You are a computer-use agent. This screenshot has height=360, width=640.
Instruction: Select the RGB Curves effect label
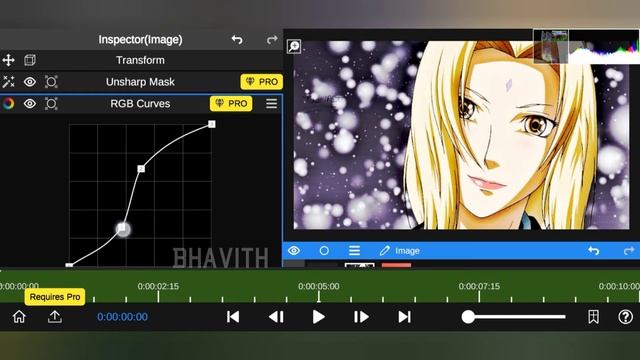pos(140,104)
